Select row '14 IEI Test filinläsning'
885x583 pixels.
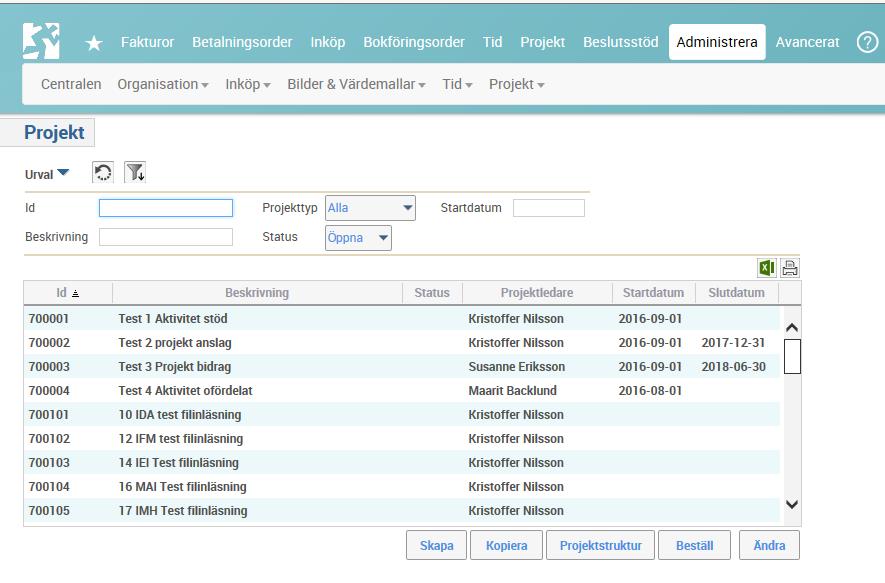tap(402, 463)
